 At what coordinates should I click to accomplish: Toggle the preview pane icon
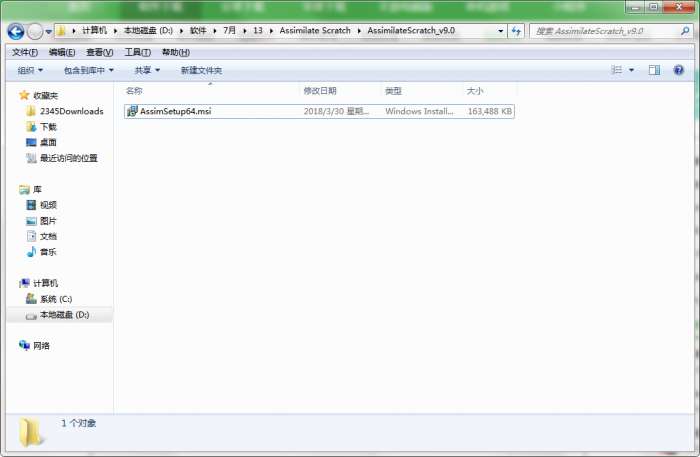[x=654, y=70]
